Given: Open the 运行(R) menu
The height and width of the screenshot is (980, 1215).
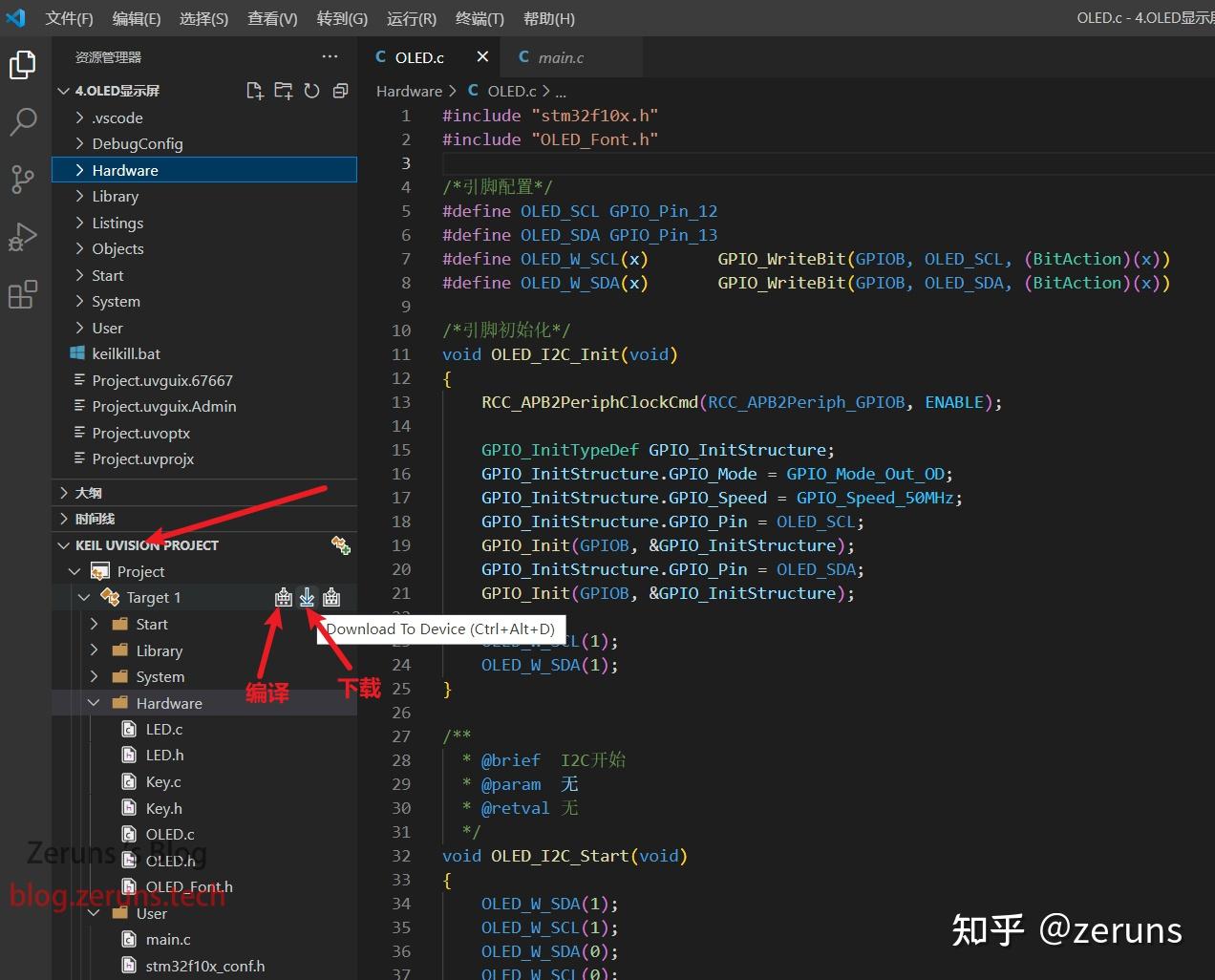Looking at the screenshot, I should pyautogui.click(x=412, y=18).
